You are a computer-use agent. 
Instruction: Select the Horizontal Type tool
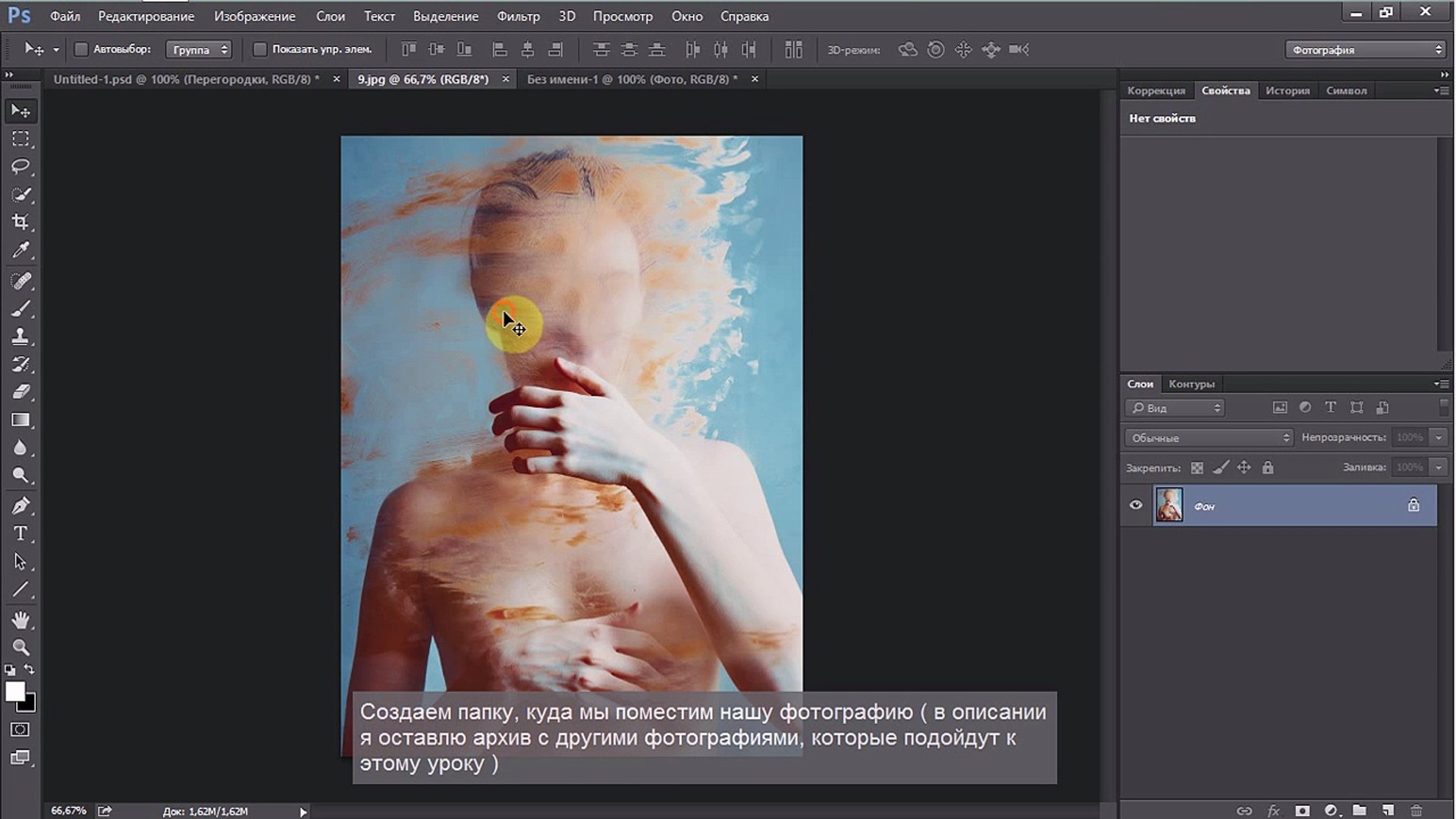[20, 533]
